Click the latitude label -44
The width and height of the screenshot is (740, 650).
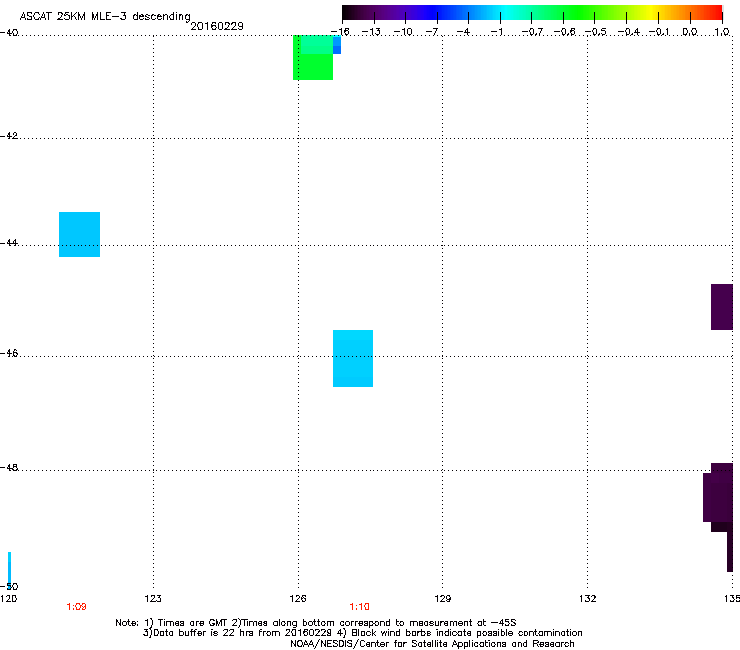[x=9, y=243]
